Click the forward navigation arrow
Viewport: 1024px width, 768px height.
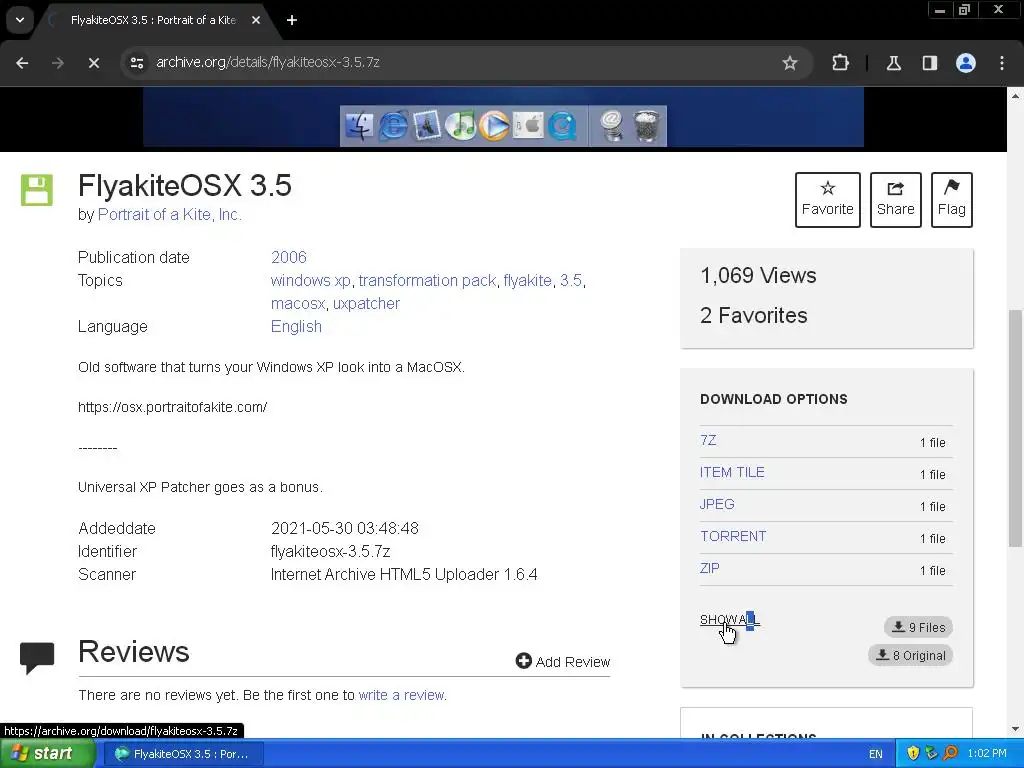[x=58, y=63]
